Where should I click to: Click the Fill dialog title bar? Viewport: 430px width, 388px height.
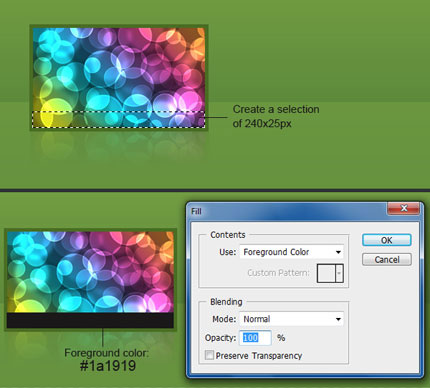coord(287,211)
